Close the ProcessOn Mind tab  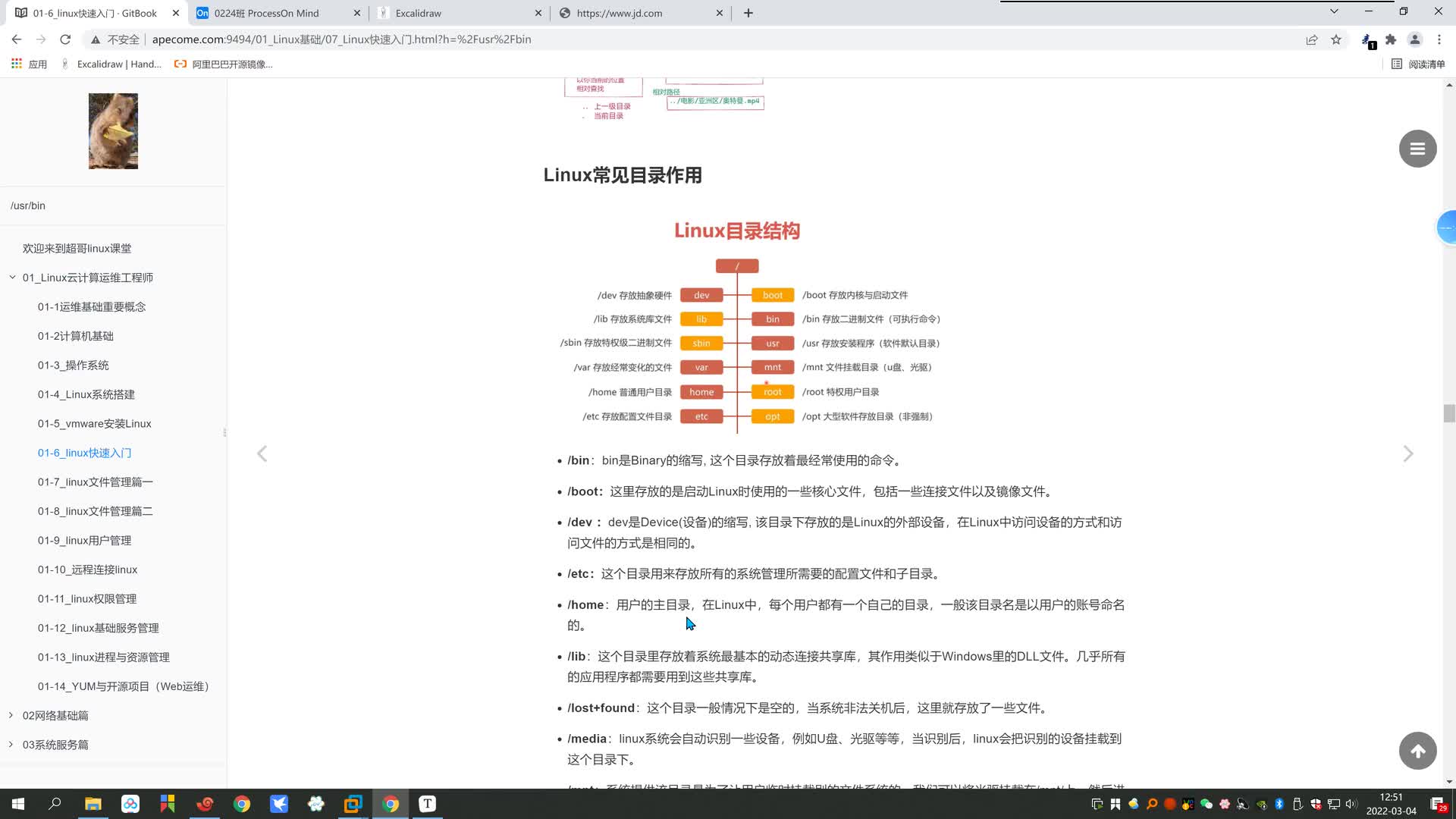click(x=357, y=13)
